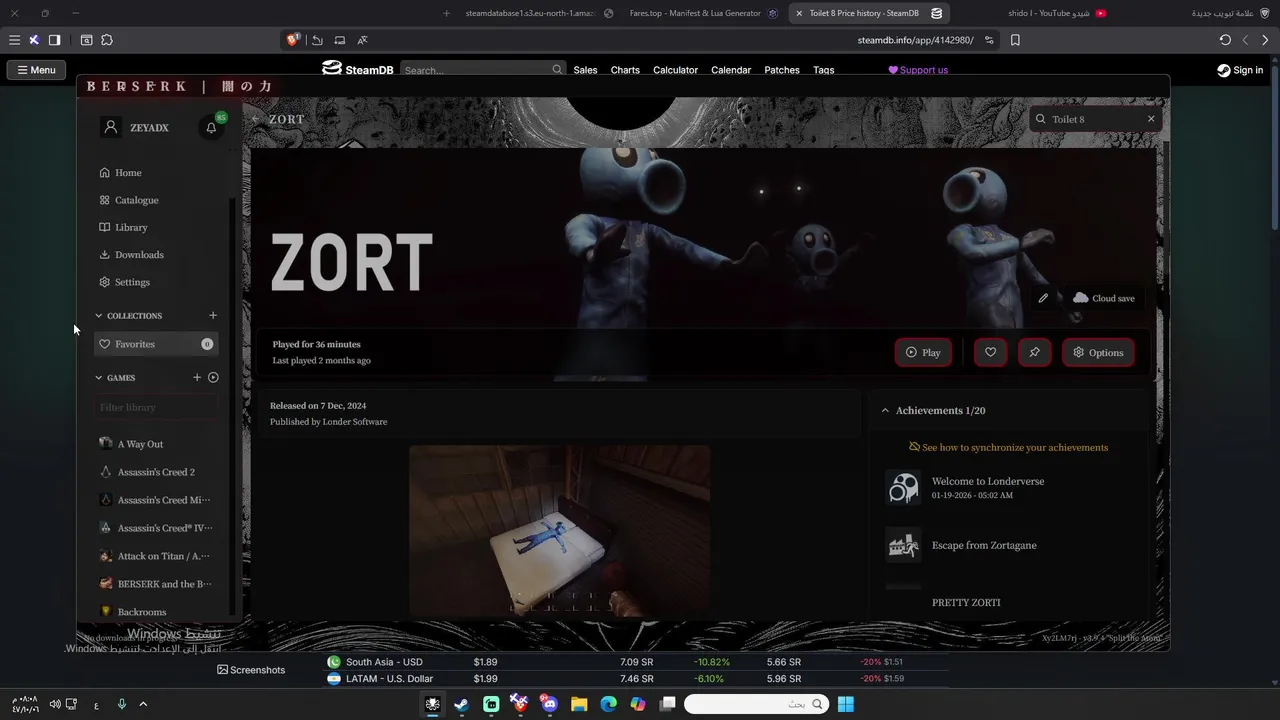Screen dimensions: 1280x720
Task: Open the Options button for ZORT
Action: point(1098,352)
